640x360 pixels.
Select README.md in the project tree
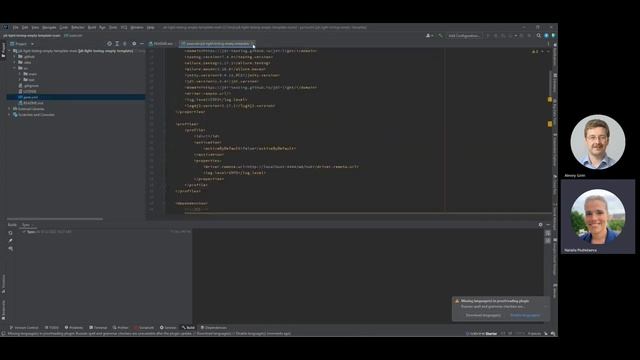click(31, 103)
